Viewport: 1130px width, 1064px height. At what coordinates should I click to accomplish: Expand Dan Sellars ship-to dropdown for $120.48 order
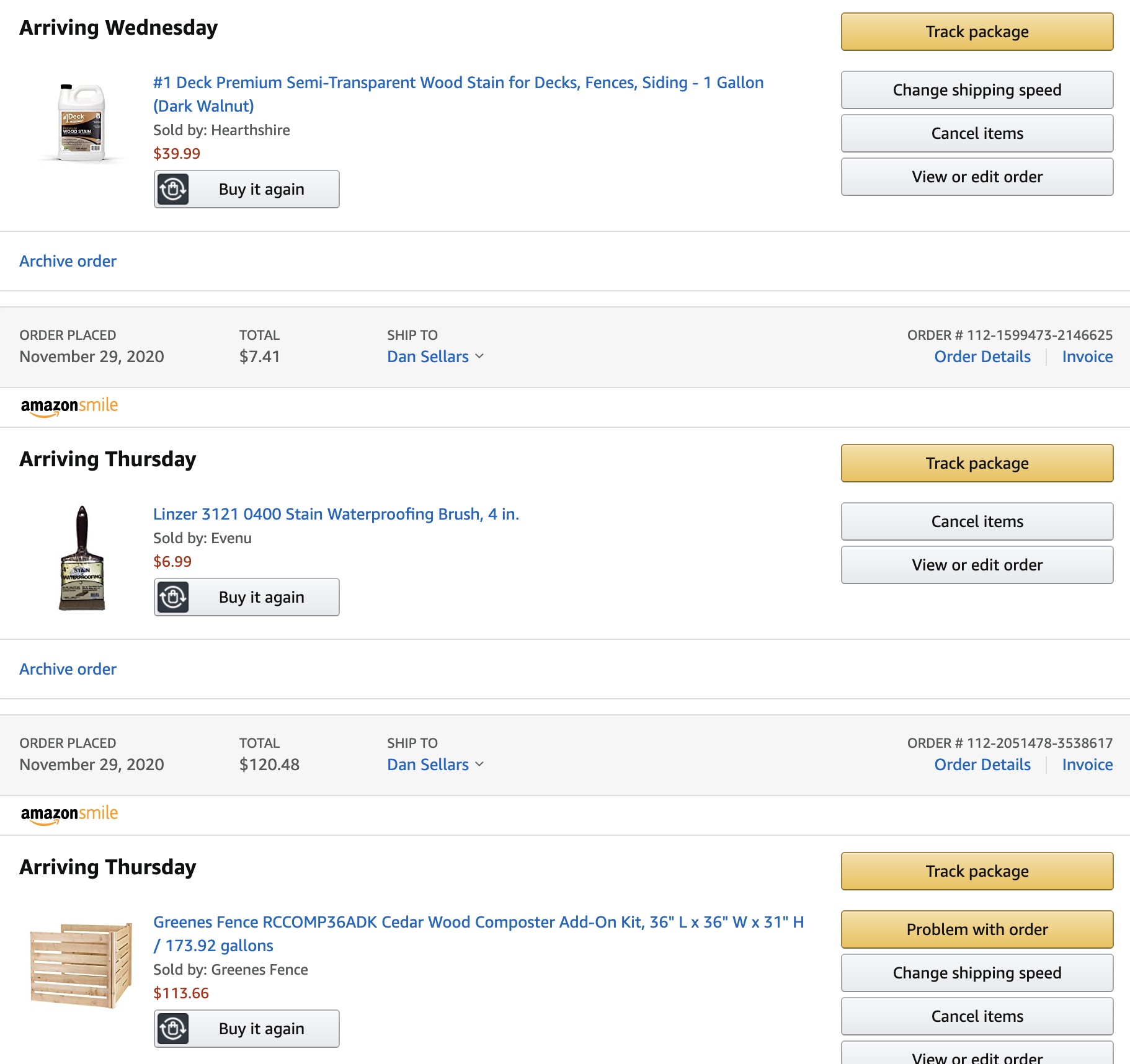(x=435, y=765)
